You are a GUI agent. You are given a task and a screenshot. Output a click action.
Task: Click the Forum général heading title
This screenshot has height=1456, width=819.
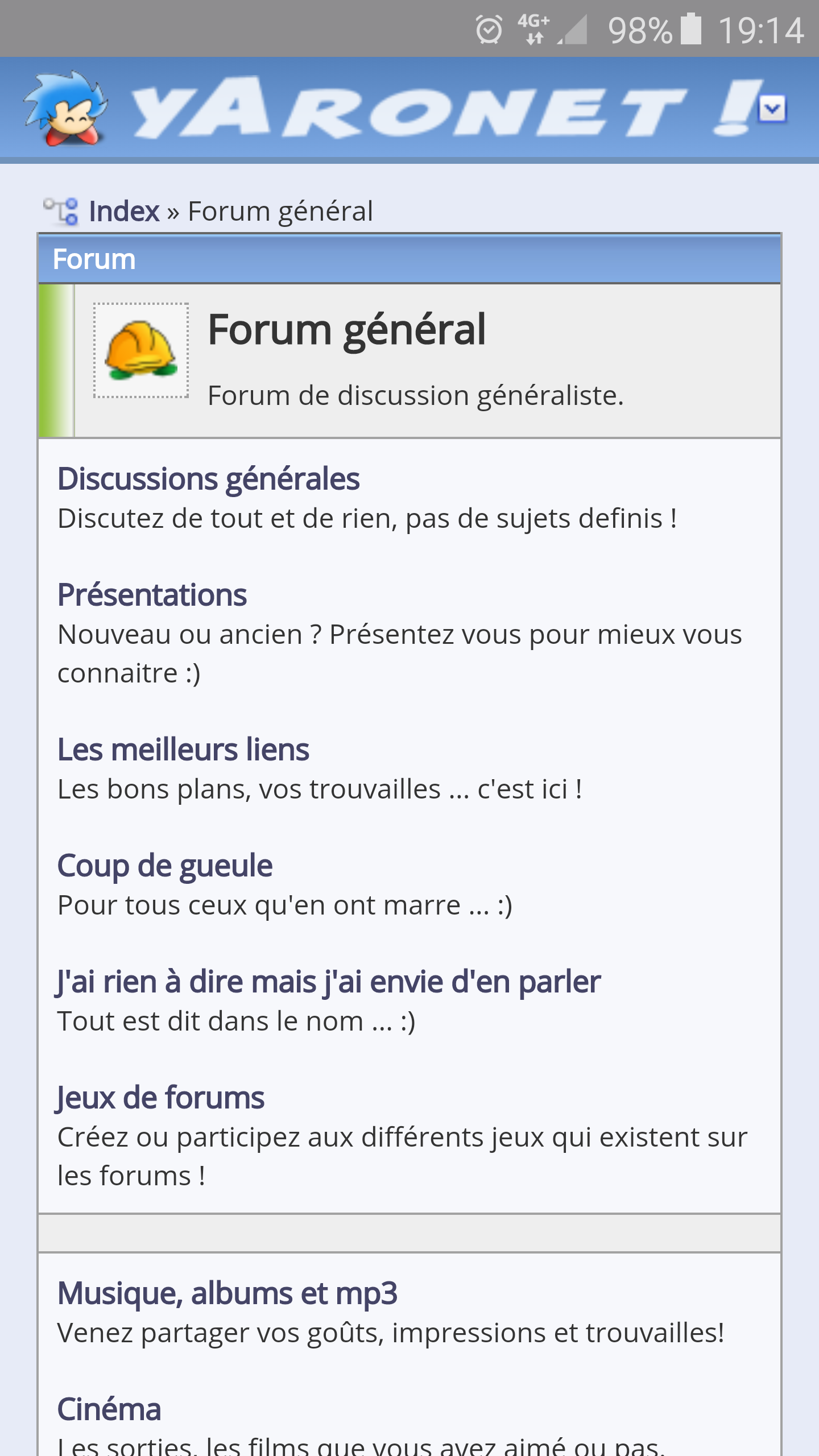click(x=347, y=330)
